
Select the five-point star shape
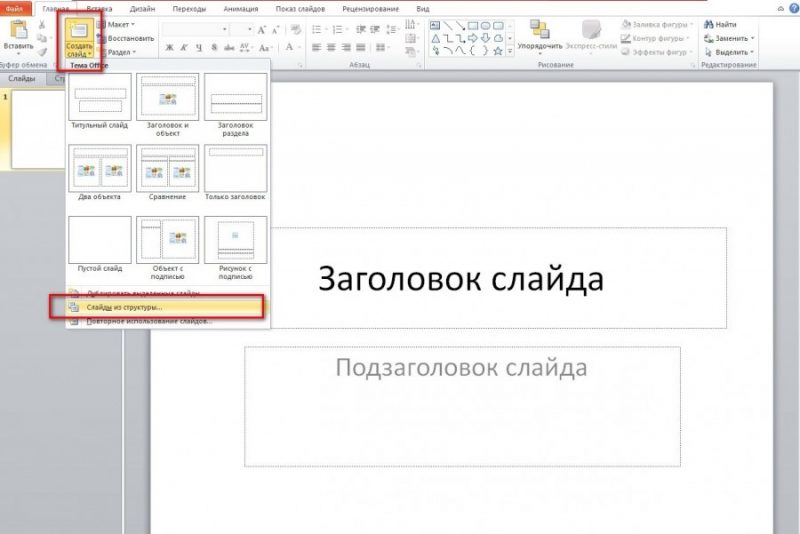pyautogui.click(x=497, y=49)
